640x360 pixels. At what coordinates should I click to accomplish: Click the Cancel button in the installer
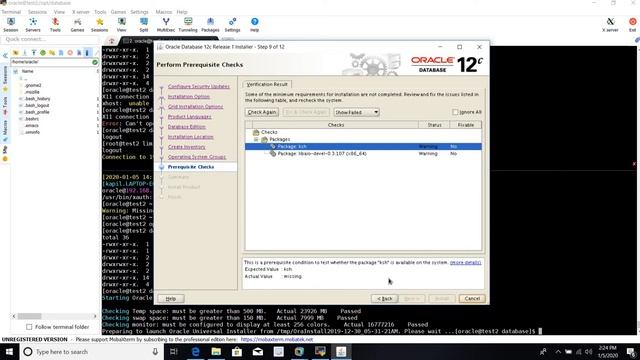pyautogui.click(x=472, y=299)
